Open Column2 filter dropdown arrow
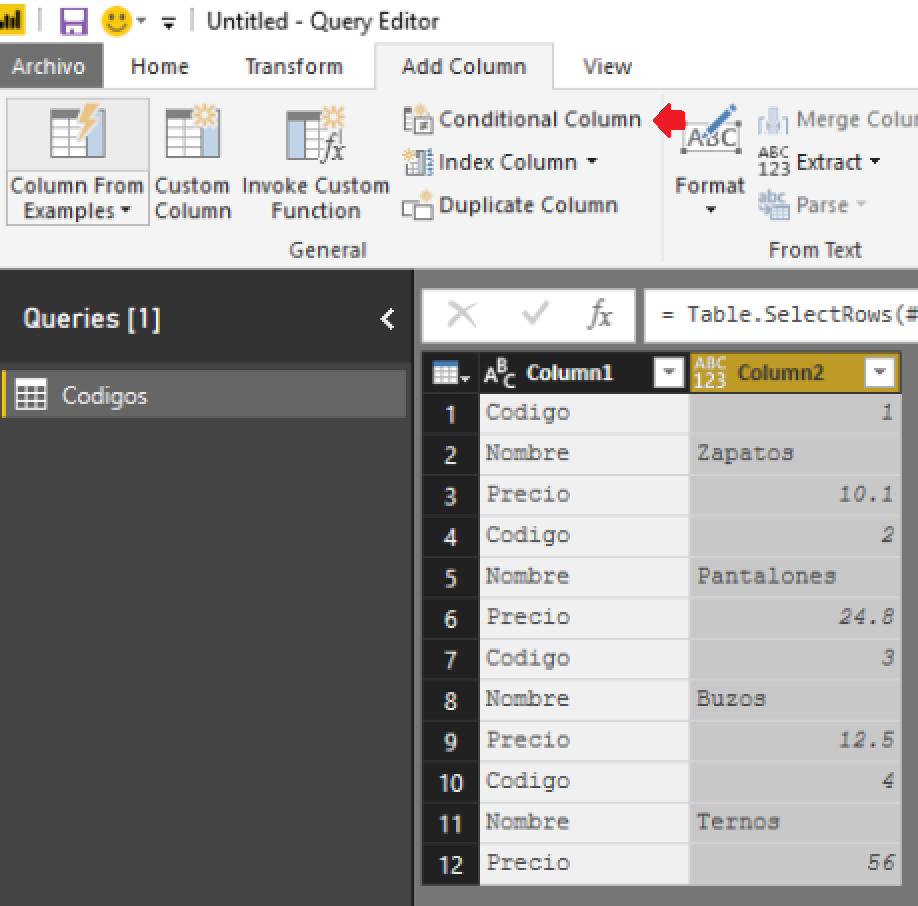This screenshot has height=906, width=918. (880, 371)
